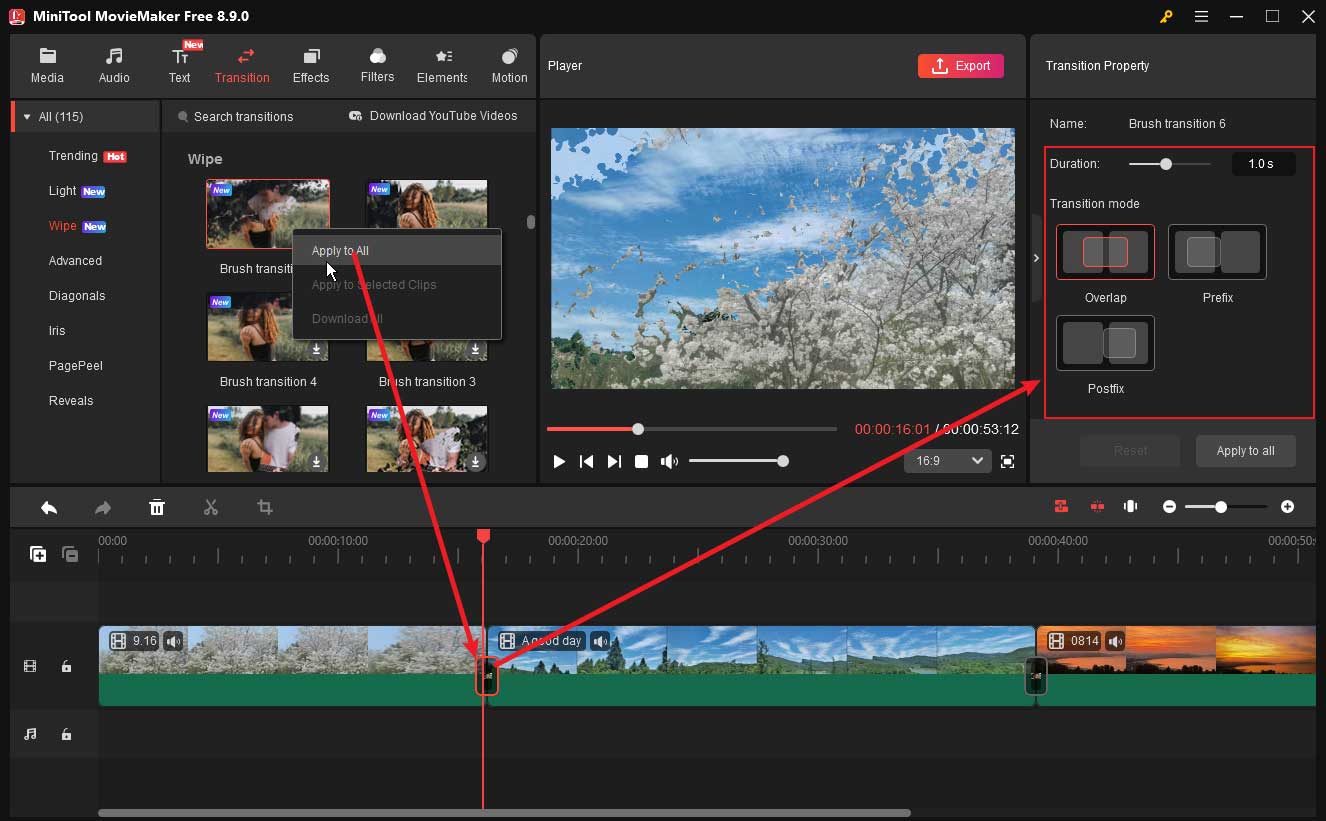Select the Advanced transitions category
1326x821 pixels.
[75, 261]
